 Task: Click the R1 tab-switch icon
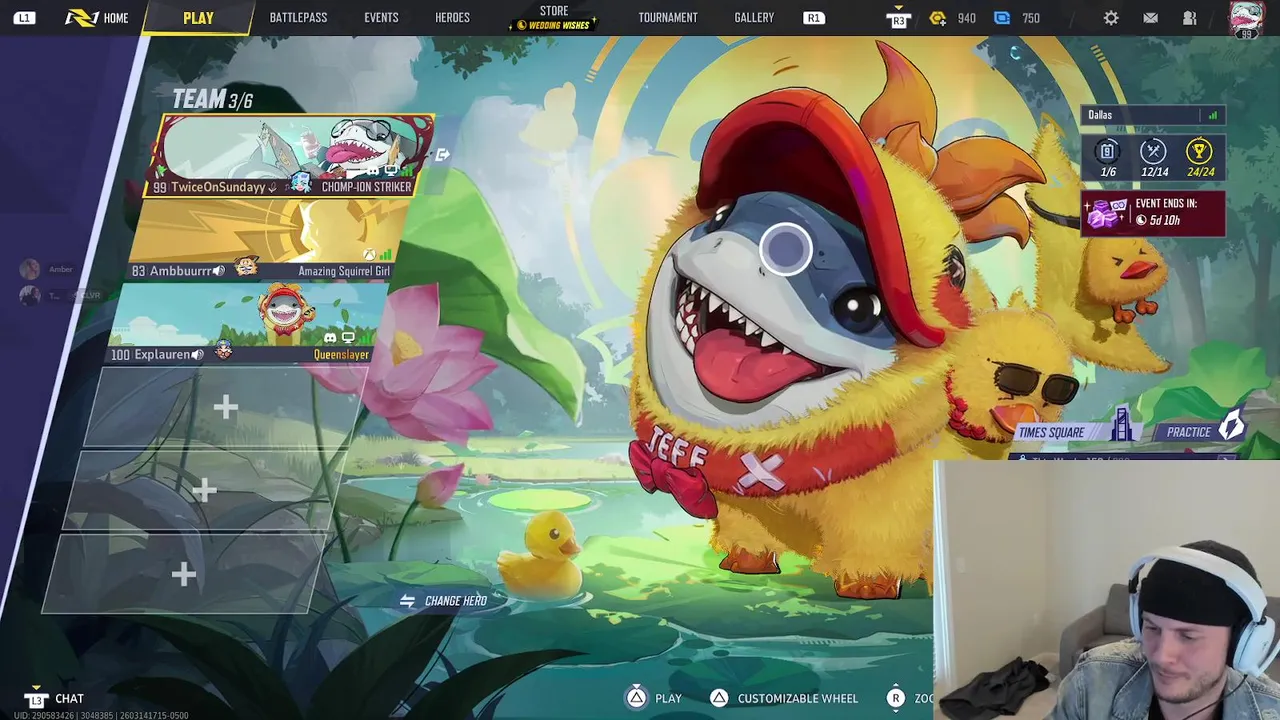[x=814, y=18]
